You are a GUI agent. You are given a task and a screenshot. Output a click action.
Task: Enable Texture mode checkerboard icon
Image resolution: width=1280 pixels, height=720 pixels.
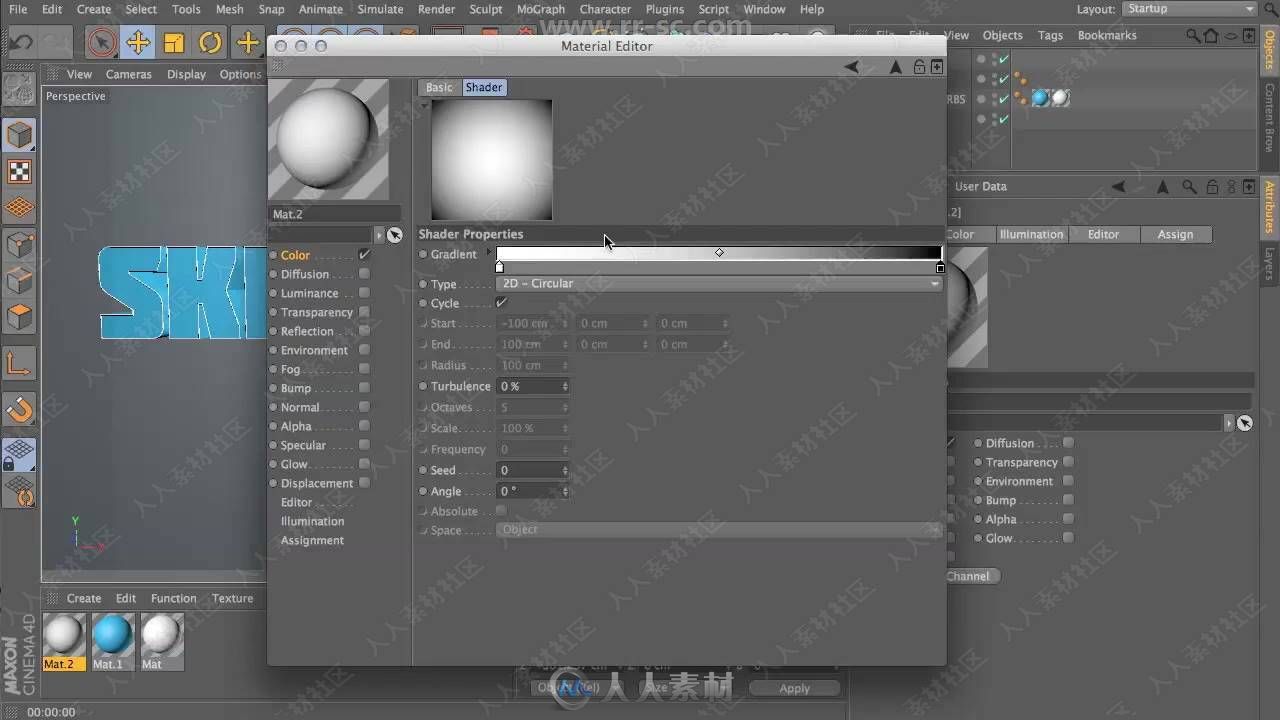click(x=19, y=171)
